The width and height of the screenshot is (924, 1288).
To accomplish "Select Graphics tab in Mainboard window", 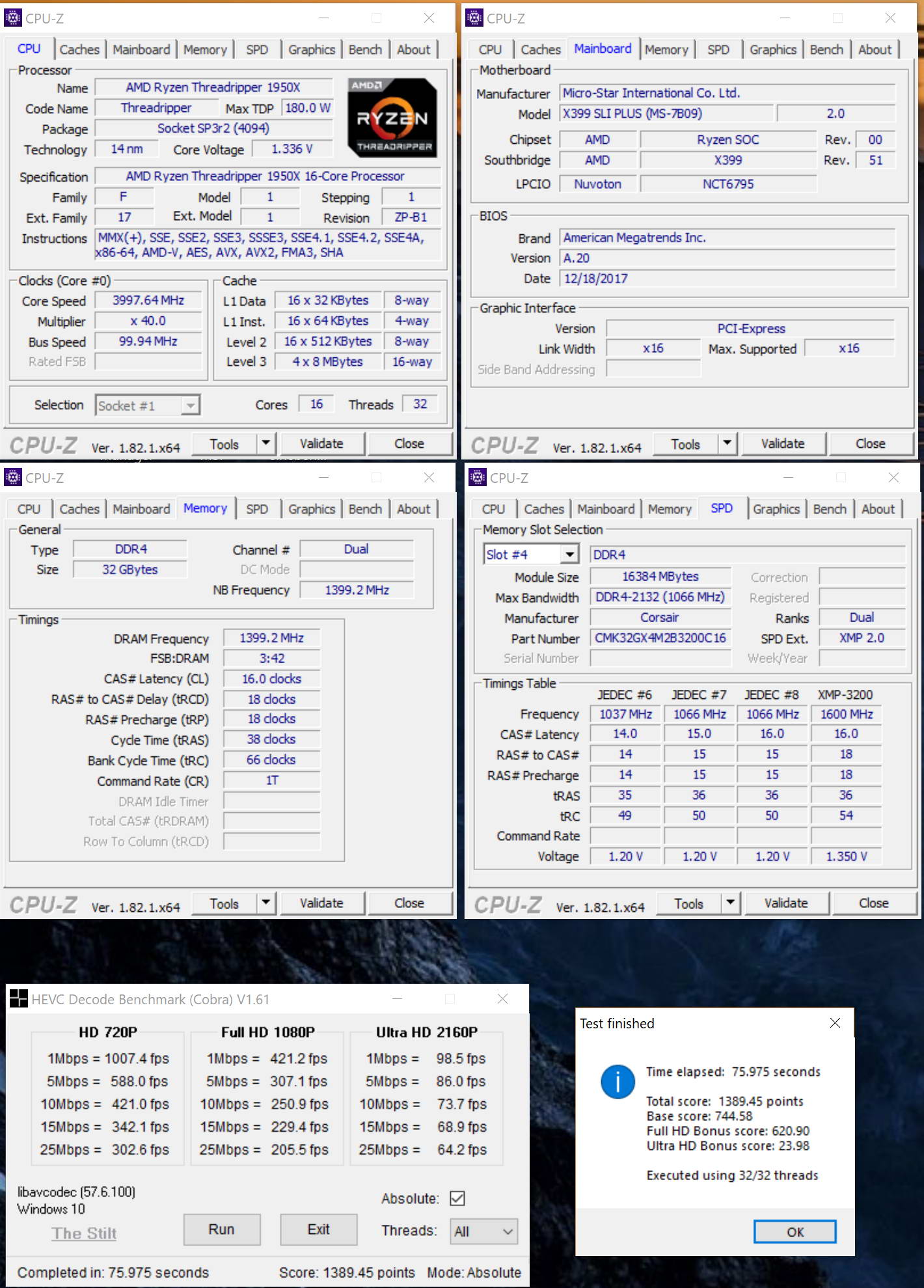I will (773, 49).
